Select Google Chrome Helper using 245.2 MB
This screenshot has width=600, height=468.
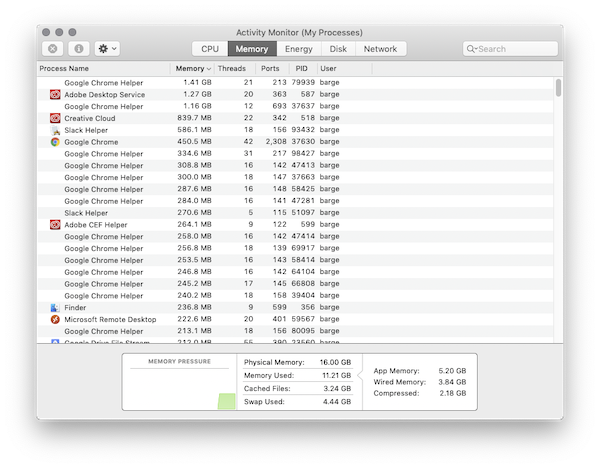click(x=295, y=284)
